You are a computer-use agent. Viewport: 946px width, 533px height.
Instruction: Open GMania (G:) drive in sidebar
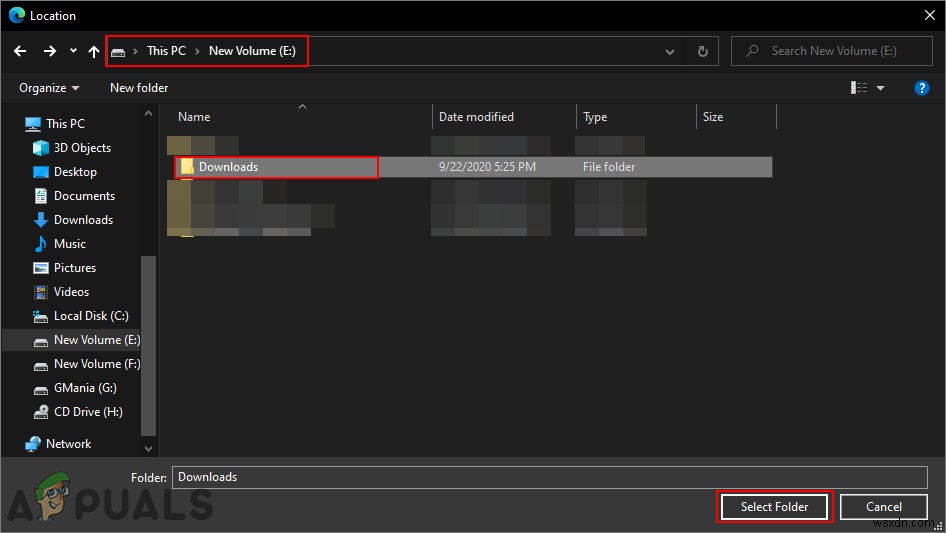point(85,388)
